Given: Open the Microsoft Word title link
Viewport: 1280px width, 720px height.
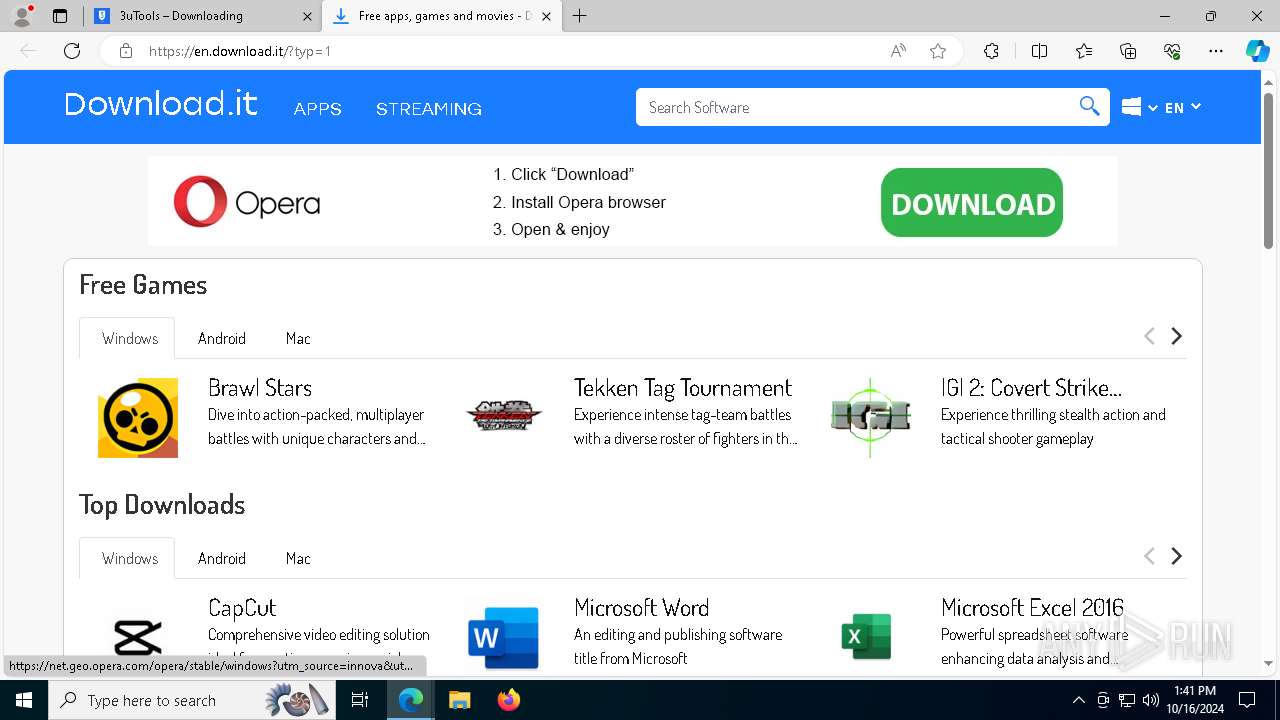Looking at the screenshot, I should tap(642, 608).
